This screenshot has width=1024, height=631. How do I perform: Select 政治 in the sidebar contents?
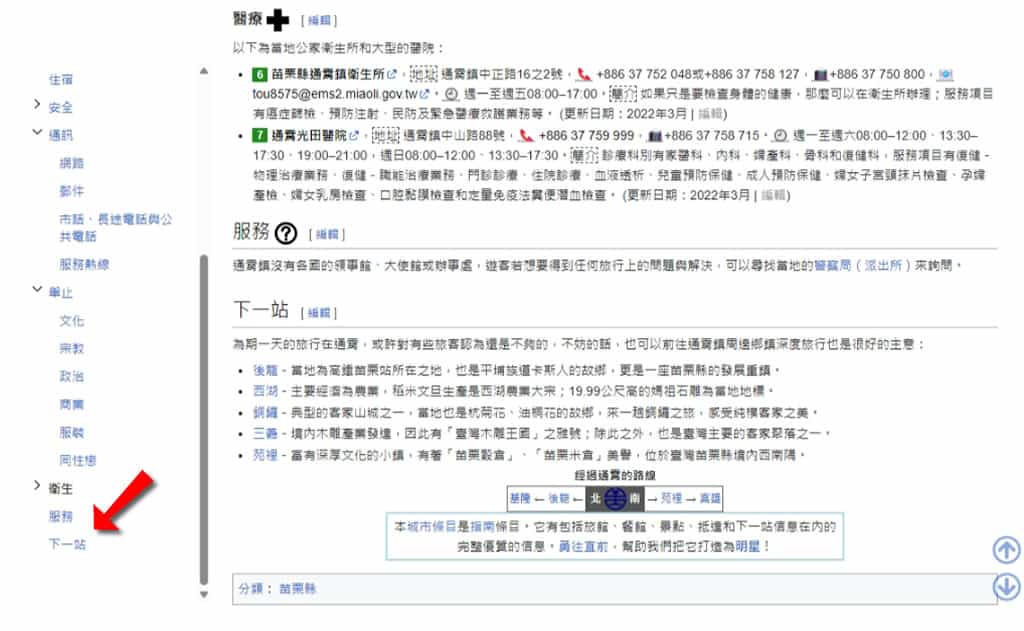[72, 376]
